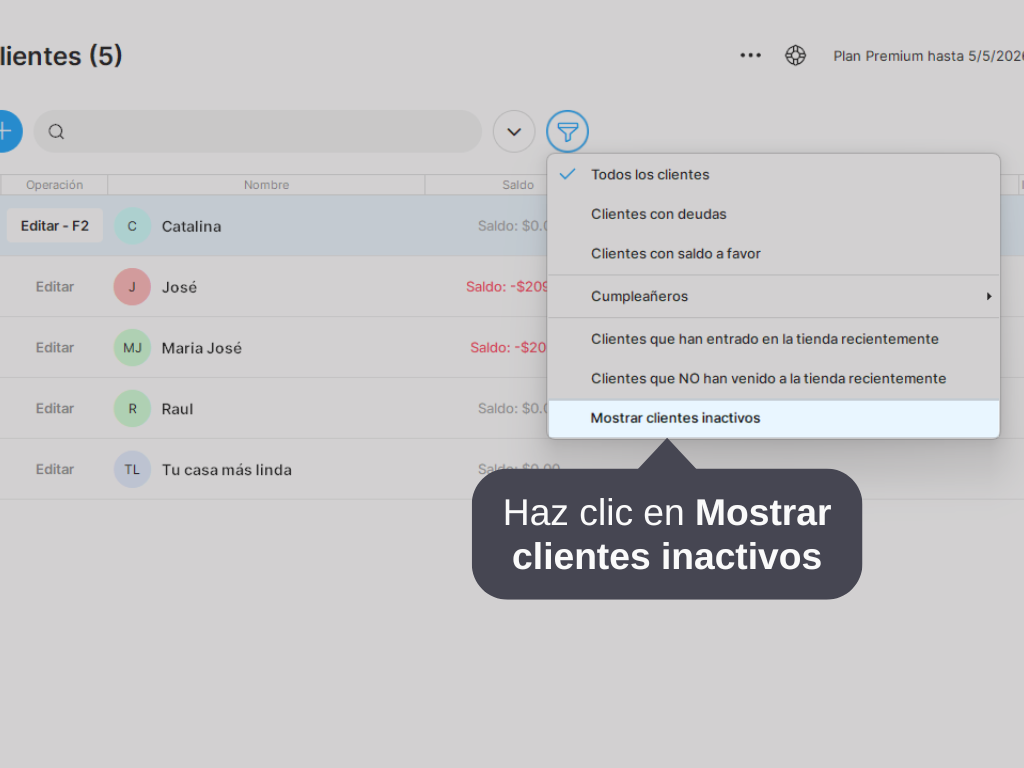Click Editar in José's row
The height and width of the screenshot is (768, 1024).
pyautogui.click(x=55, y=287)
